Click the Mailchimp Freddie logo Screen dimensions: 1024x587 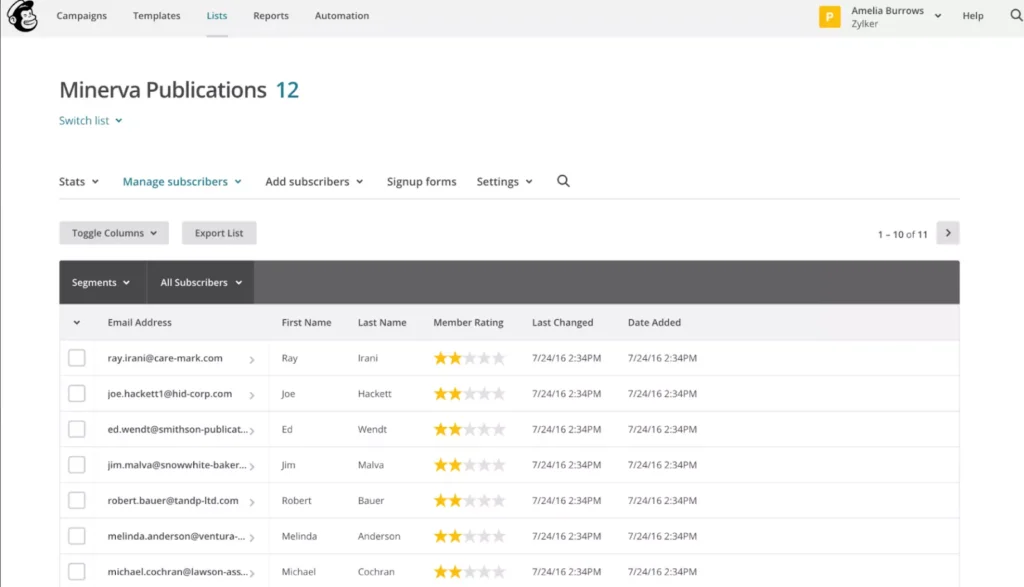[22, 16]
